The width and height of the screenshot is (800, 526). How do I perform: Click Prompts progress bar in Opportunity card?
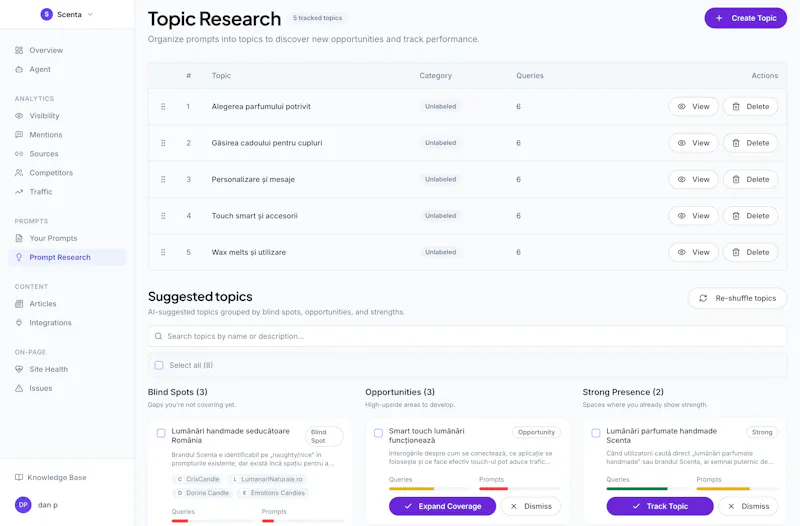(520, 488)
